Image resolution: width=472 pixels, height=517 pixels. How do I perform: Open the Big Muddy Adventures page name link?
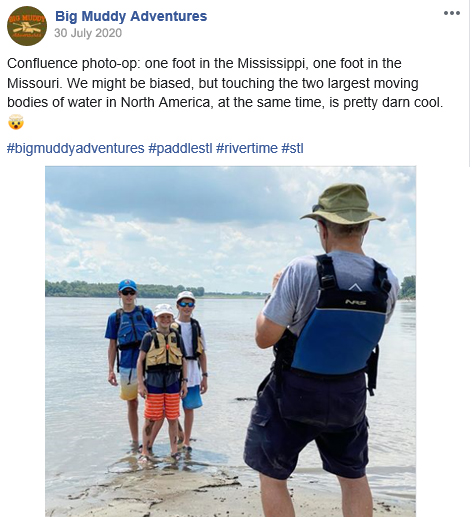[x=131, y=16]
